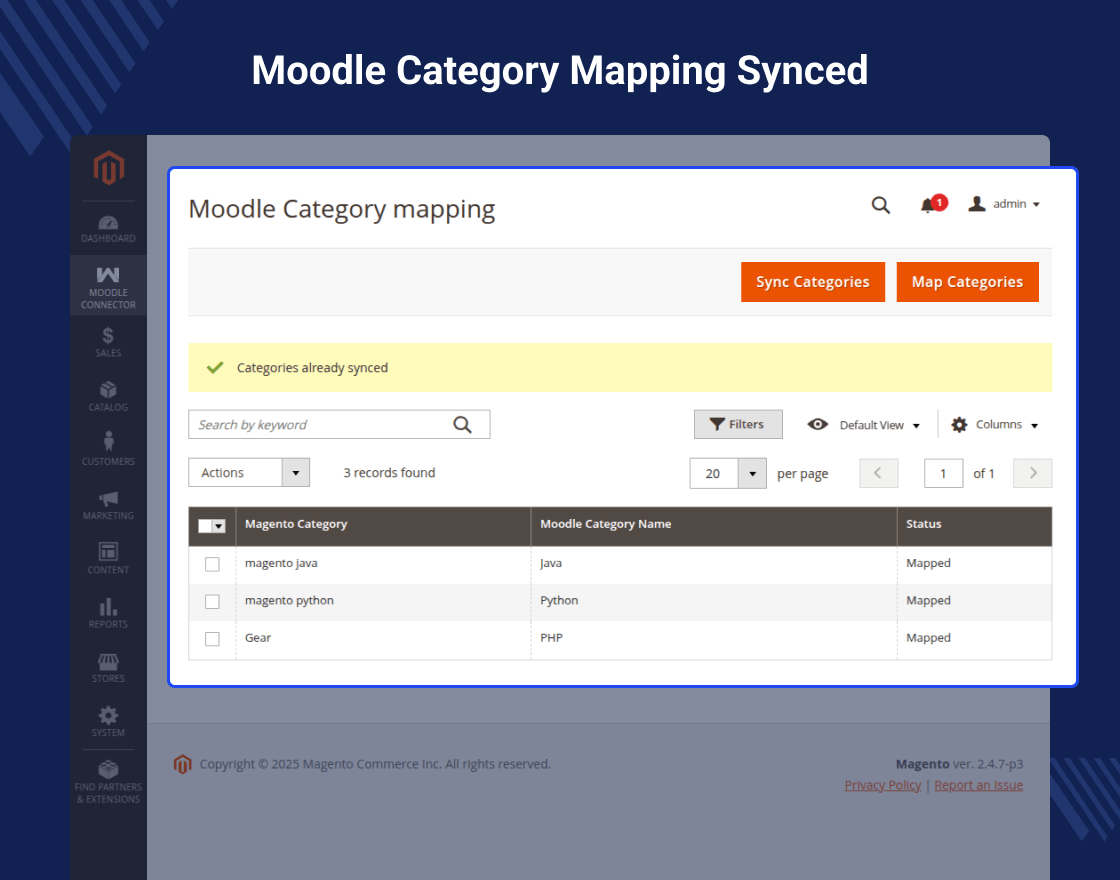Open per page size dropdown arrow
The width and height of the screenshot is (1120, 880).
tap(752, 473)
